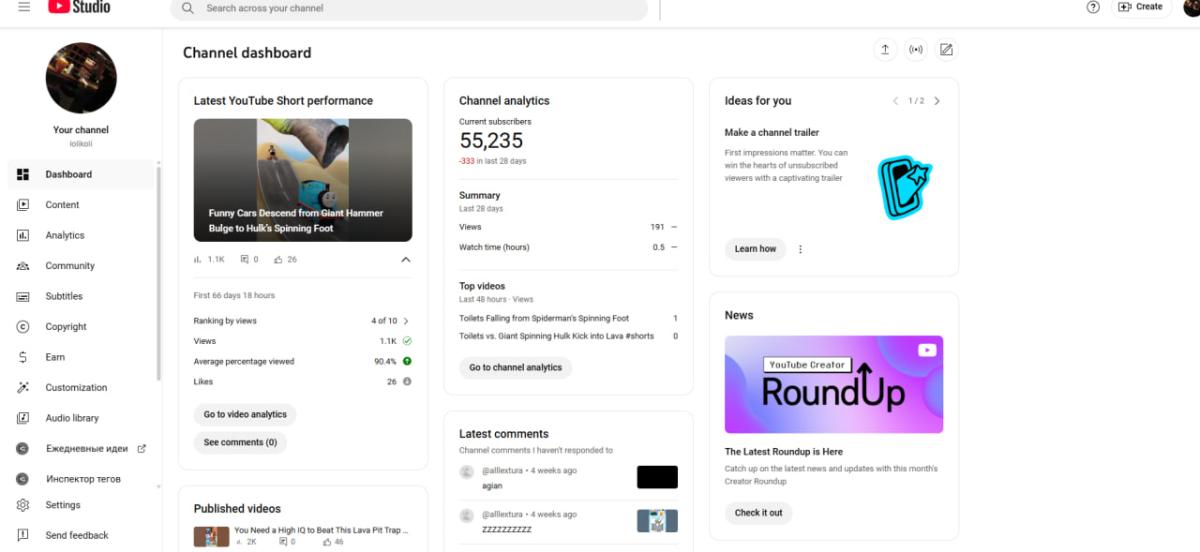1200x552 pixels.
Task: Click See comments (0) button
Action: pyautogui.click(x=240, y=442)
